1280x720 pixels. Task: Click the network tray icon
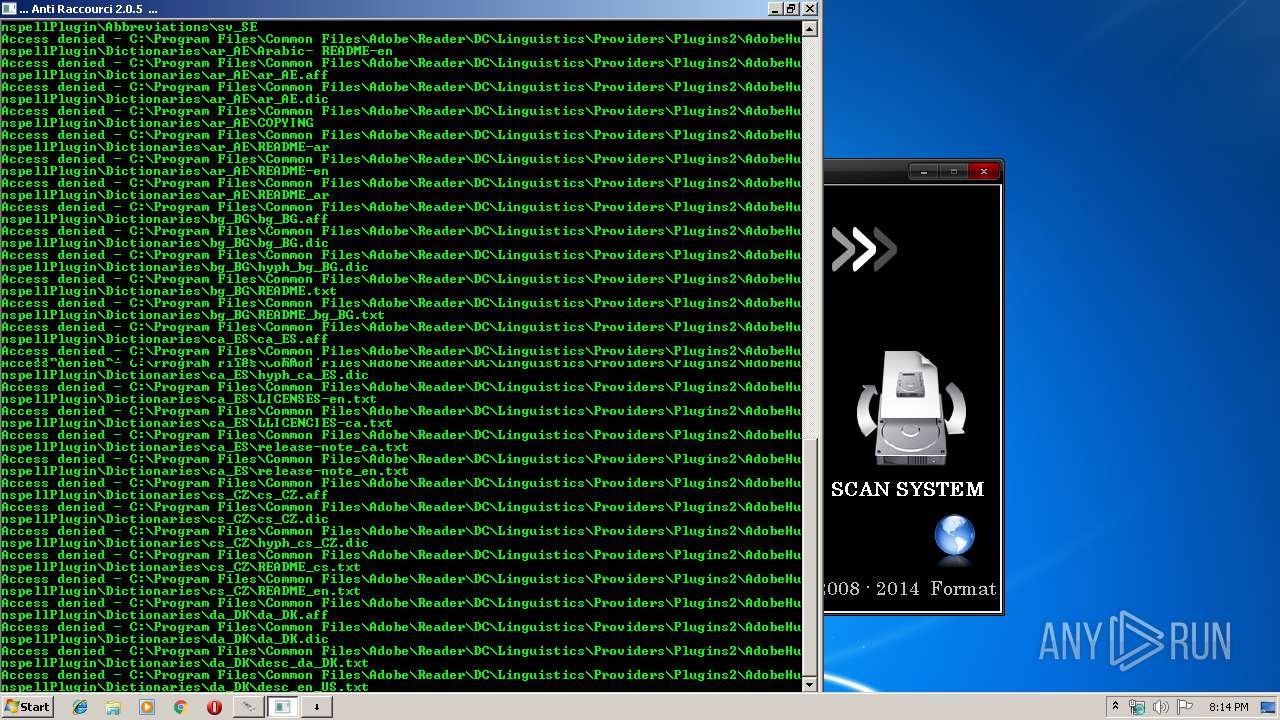(1137, 707)
